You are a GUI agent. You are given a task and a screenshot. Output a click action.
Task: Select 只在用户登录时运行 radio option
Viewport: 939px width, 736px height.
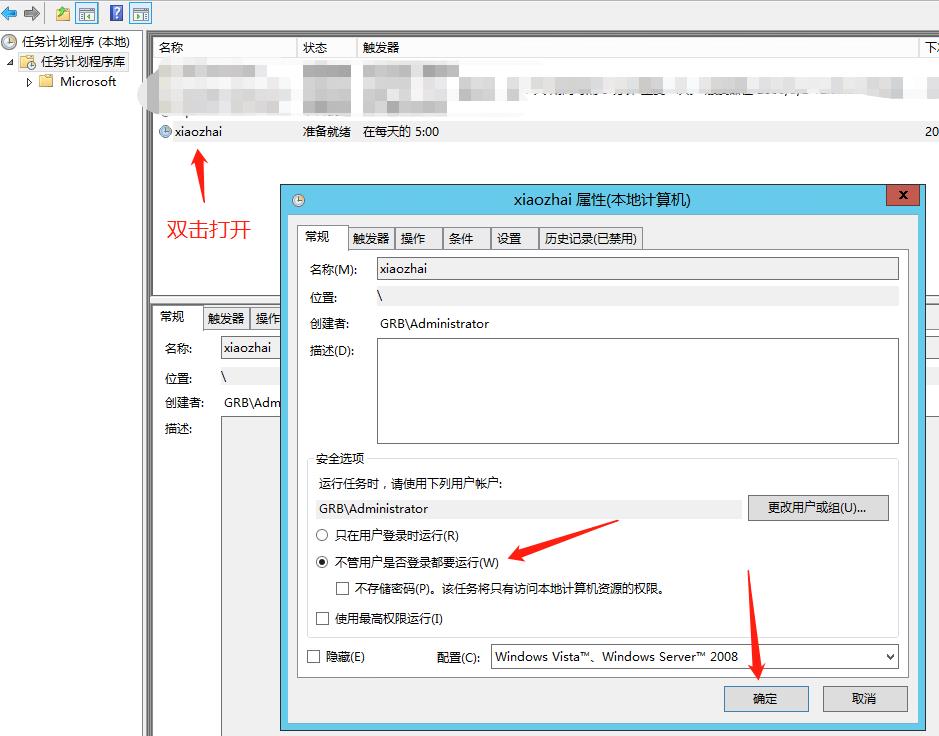[322, 535]
